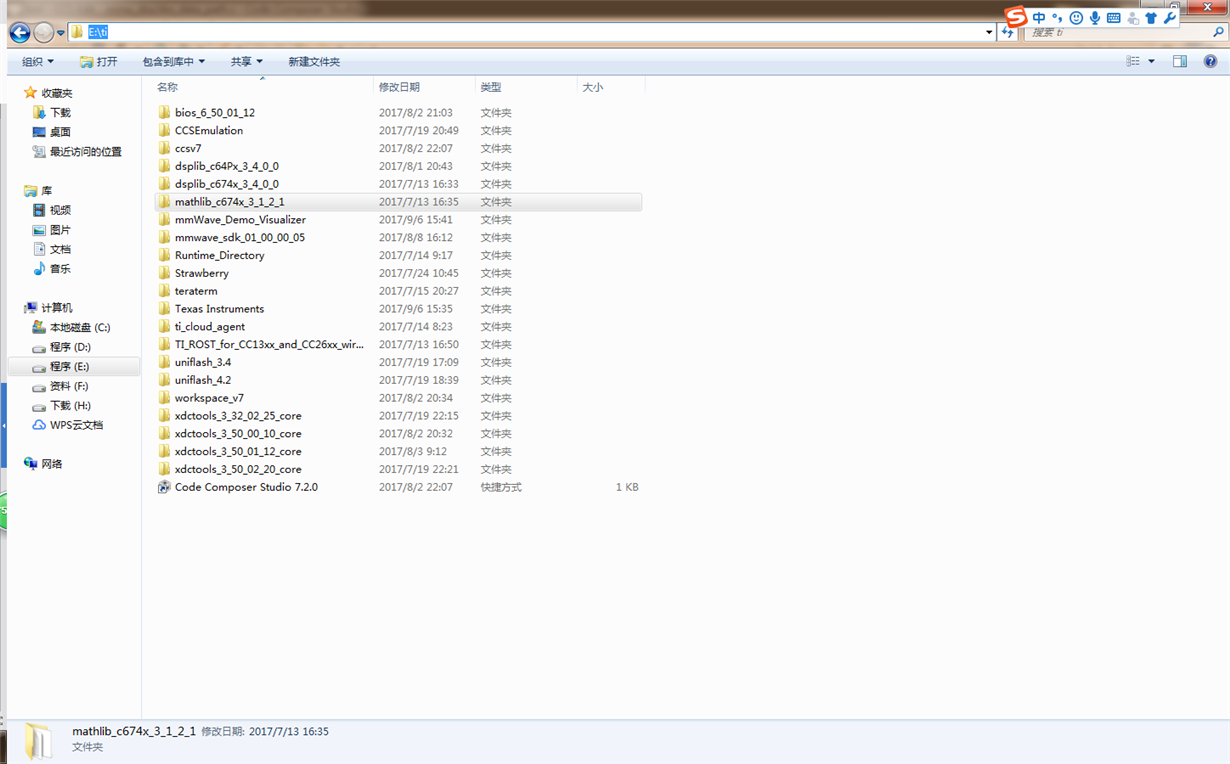Screen dimensions: 1230x764
Task: Select the Code Composer Studio 7.2.0 shortcut icon
Action: coord(165,487)
